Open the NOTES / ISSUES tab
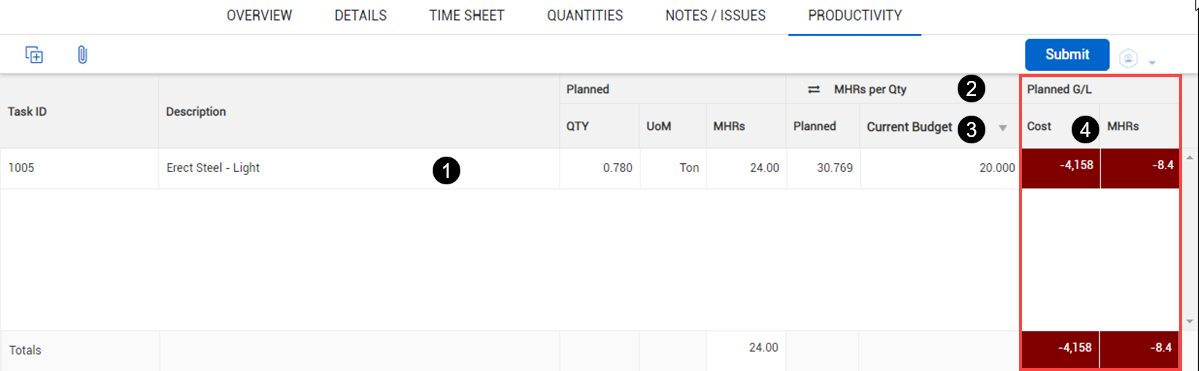 716,15
